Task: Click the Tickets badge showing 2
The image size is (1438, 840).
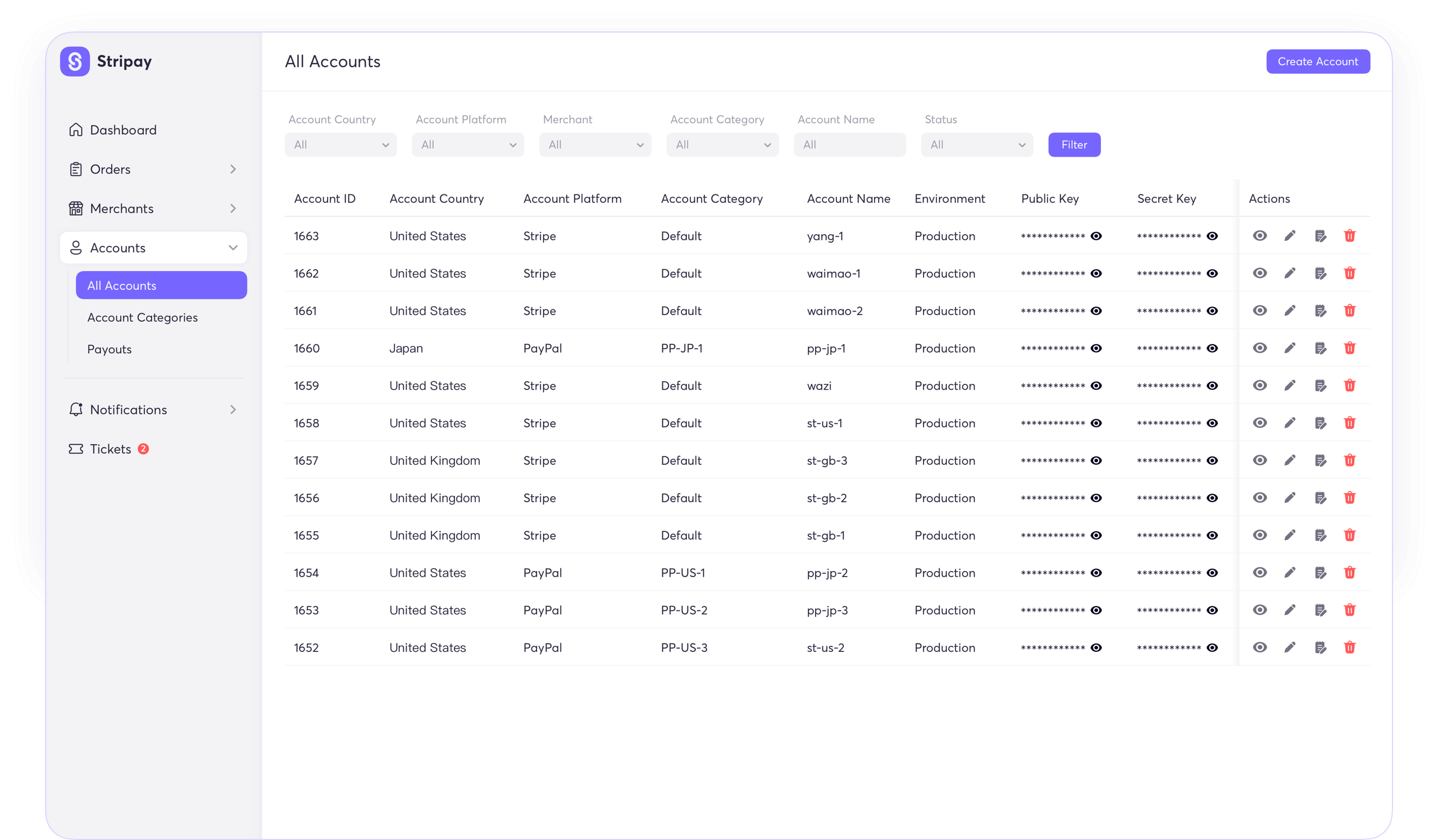Action: point(143,449)
